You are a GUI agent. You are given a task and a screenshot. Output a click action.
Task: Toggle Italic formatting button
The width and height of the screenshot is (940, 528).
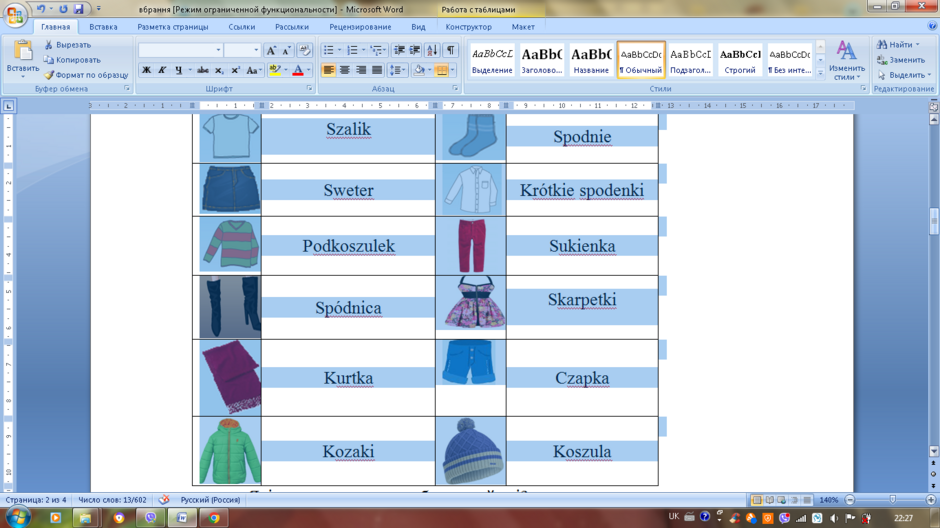pyautogui.click(x=162, y=70)
